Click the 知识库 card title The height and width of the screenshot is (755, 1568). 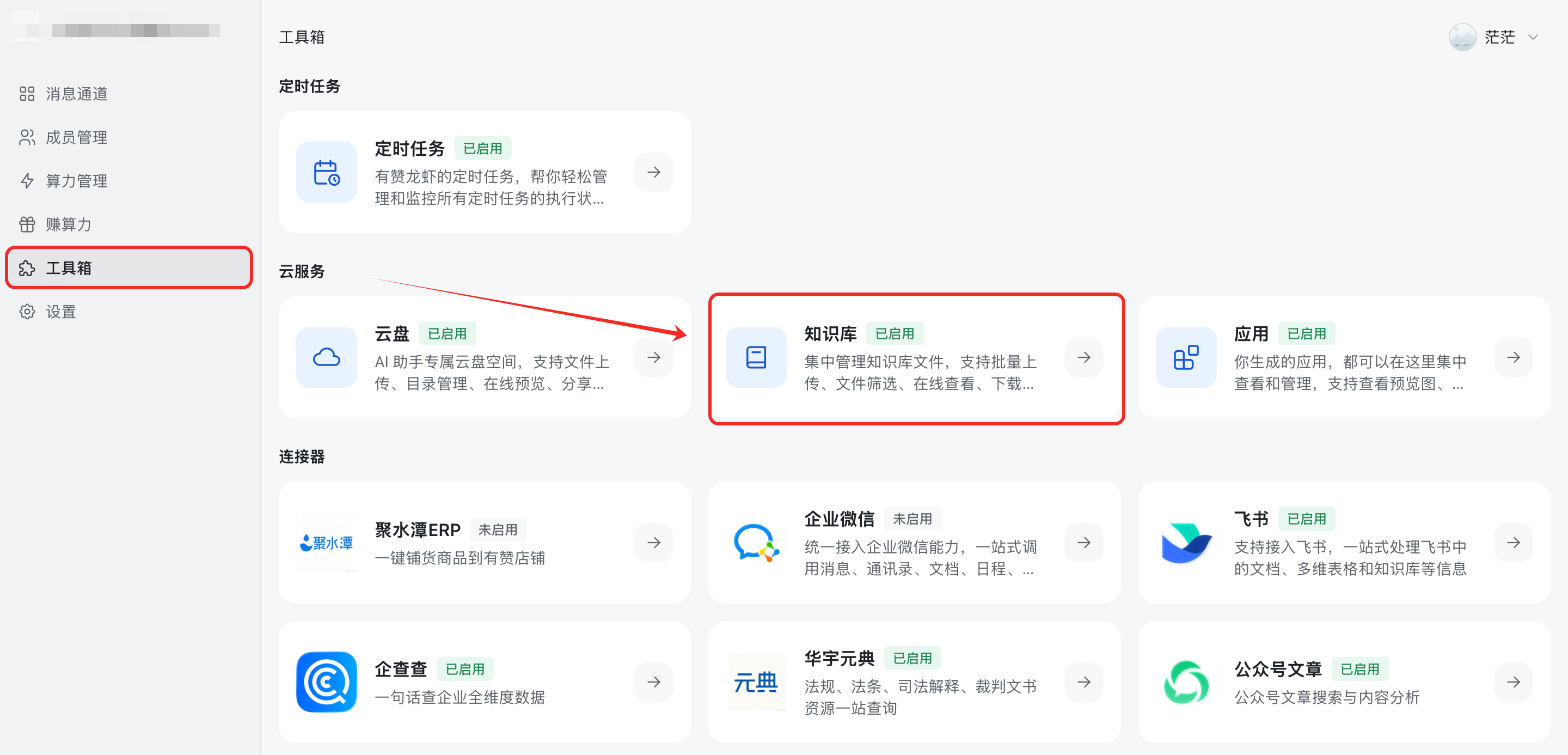pos(830,334)
